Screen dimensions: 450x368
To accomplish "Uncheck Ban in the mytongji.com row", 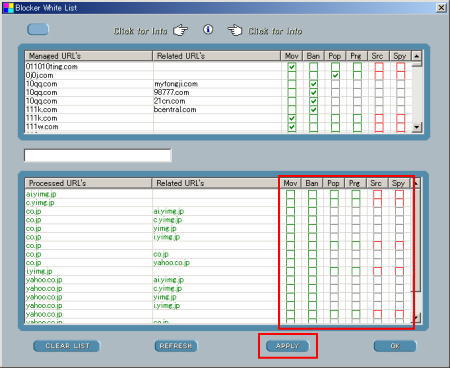I will [313, 84].
